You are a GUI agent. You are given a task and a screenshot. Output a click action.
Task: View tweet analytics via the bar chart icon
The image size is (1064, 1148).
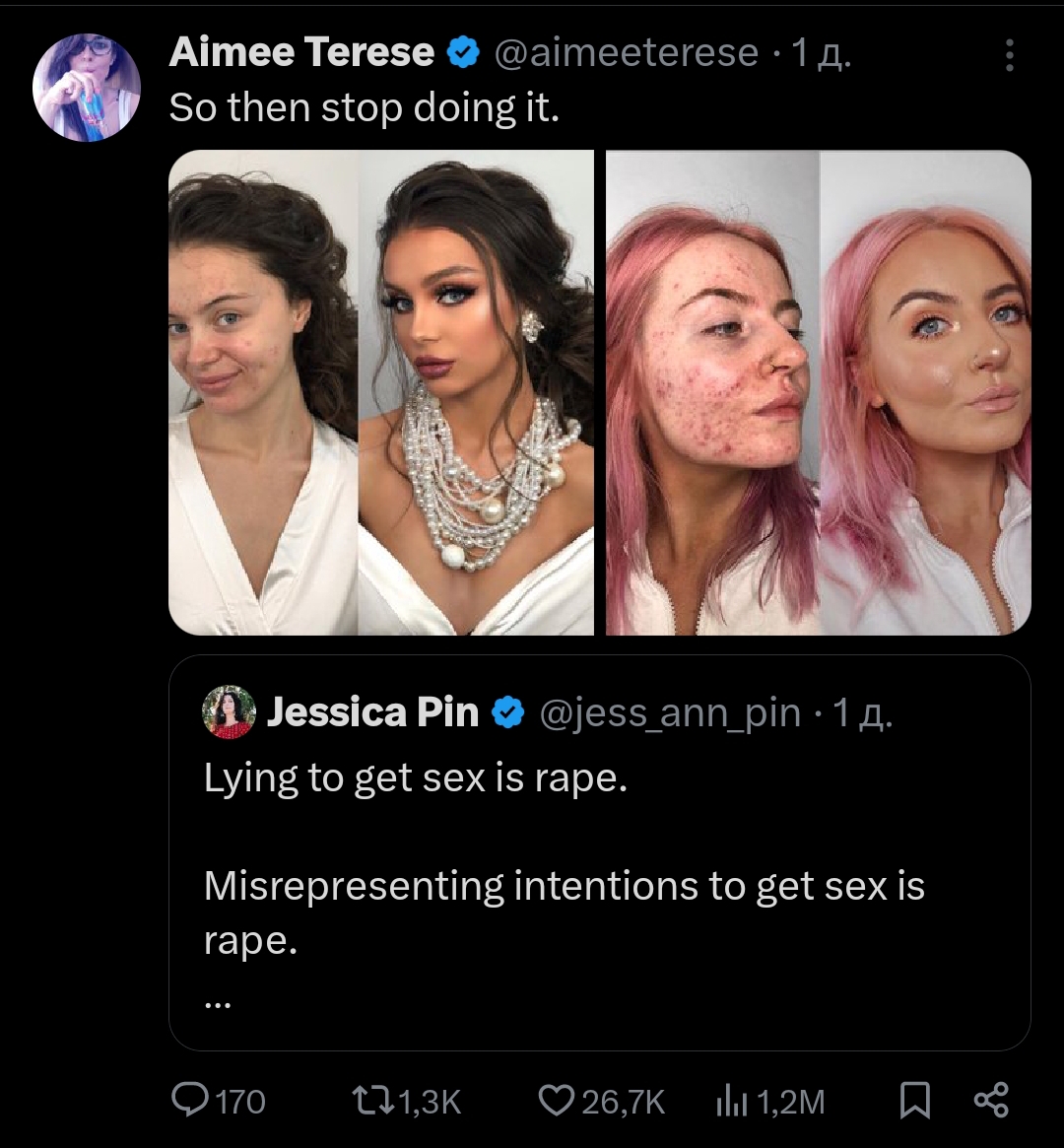(730, 1101)
